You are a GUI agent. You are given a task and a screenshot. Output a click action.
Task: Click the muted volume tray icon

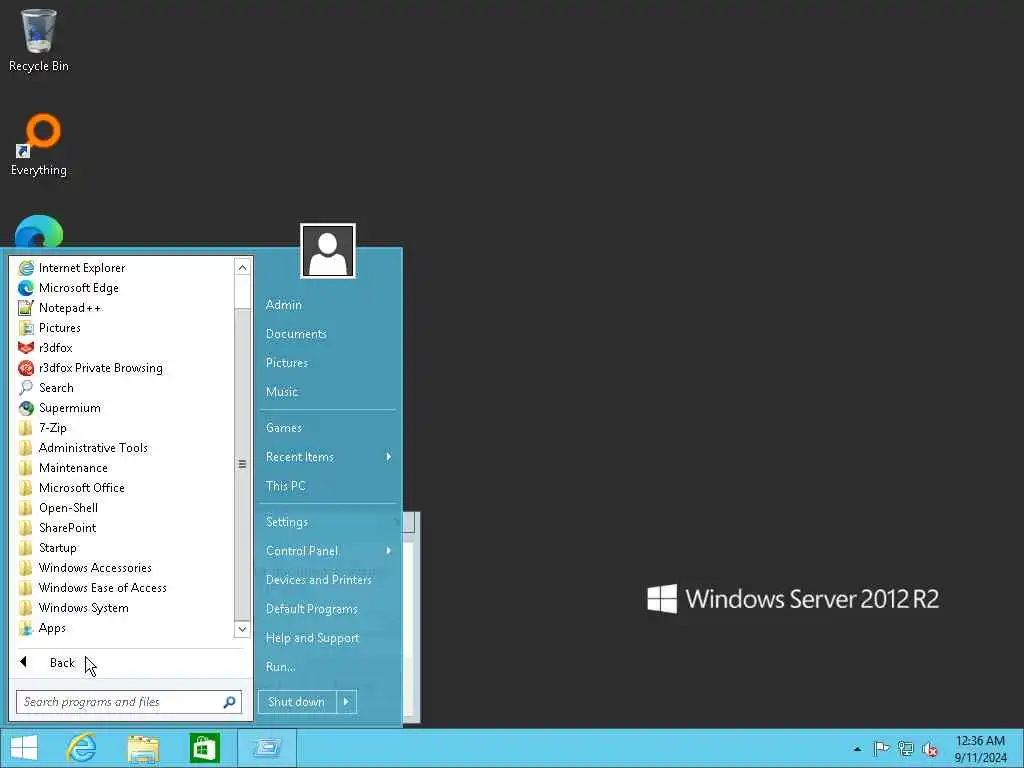[x=930, y=749]
